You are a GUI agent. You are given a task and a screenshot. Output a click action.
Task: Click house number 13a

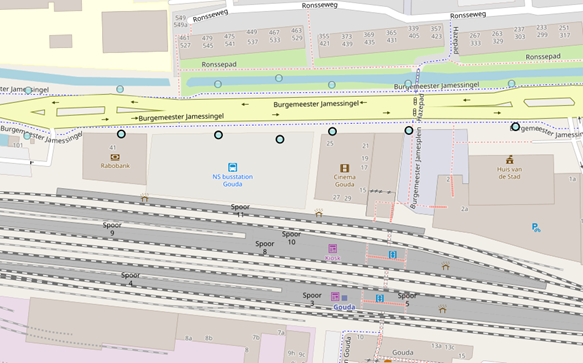(x=437, y=346)
